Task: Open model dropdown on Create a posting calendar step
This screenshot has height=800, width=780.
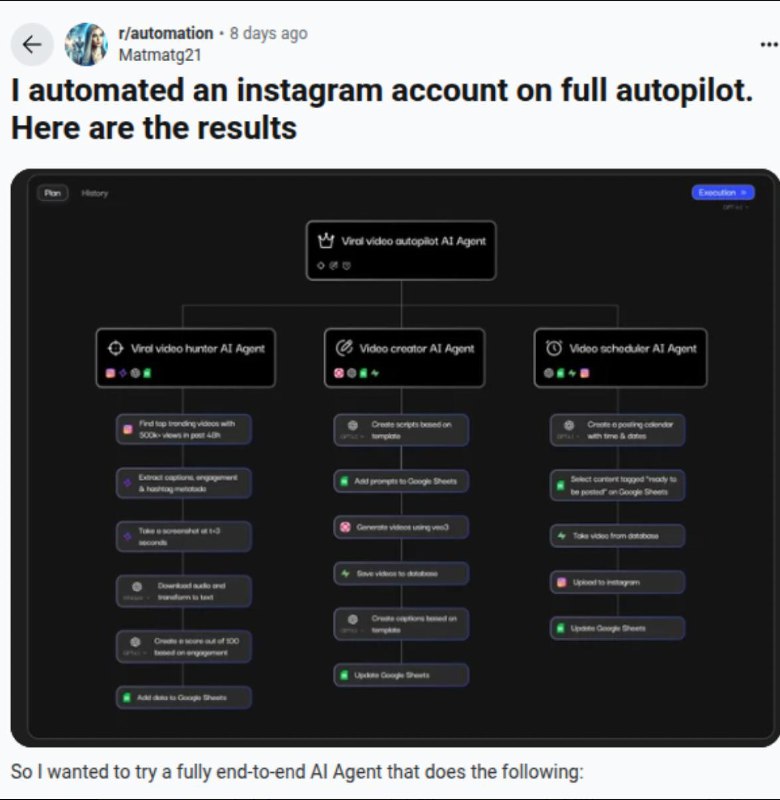Action: 567,437
